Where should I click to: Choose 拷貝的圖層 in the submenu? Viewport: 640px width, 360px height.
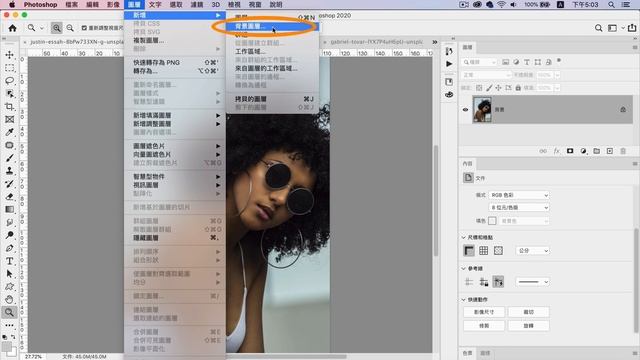click(272, 99)
